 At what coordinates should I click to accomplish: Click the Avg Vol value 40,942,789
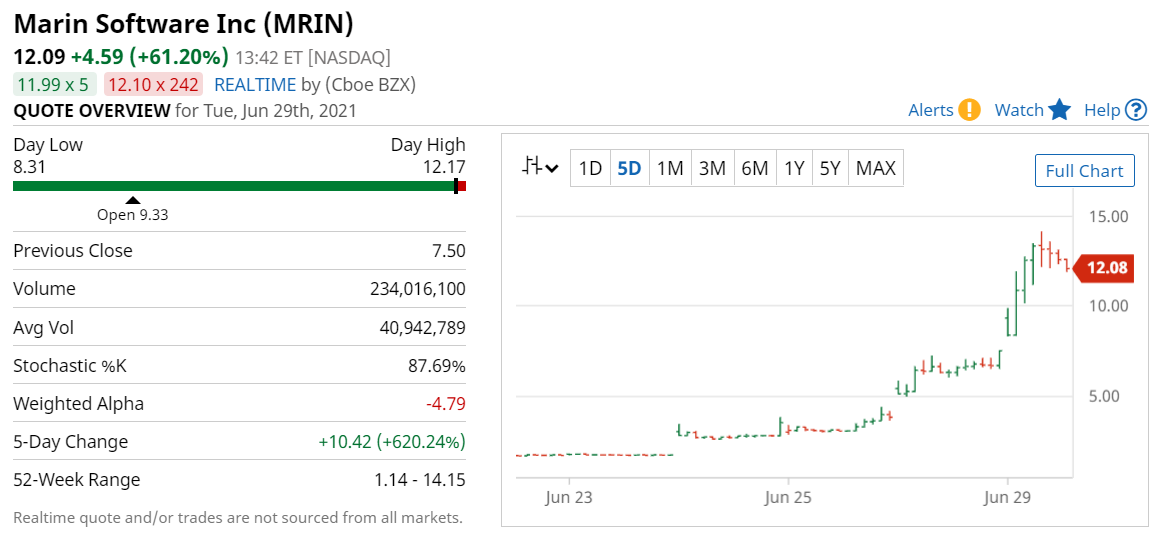tap(423, 327)
